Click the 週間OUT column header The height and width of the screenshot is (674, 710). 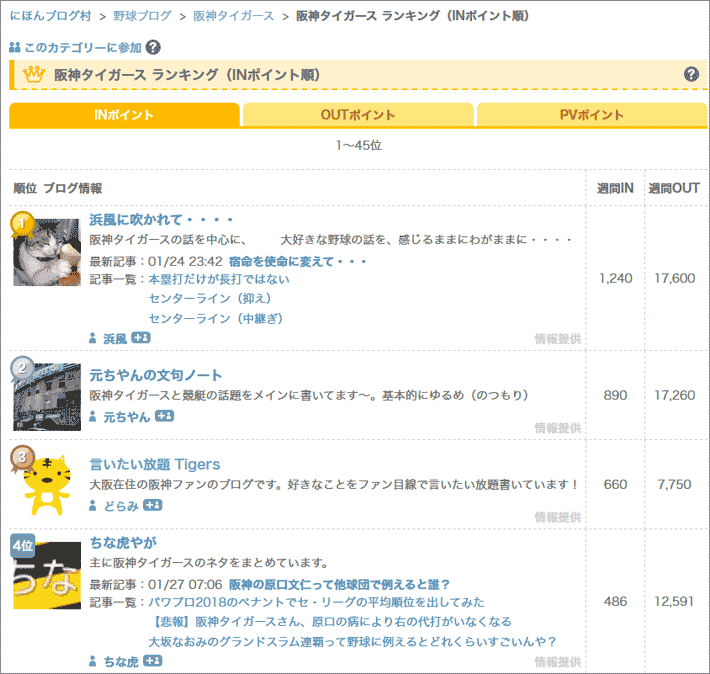coord(674,188)
